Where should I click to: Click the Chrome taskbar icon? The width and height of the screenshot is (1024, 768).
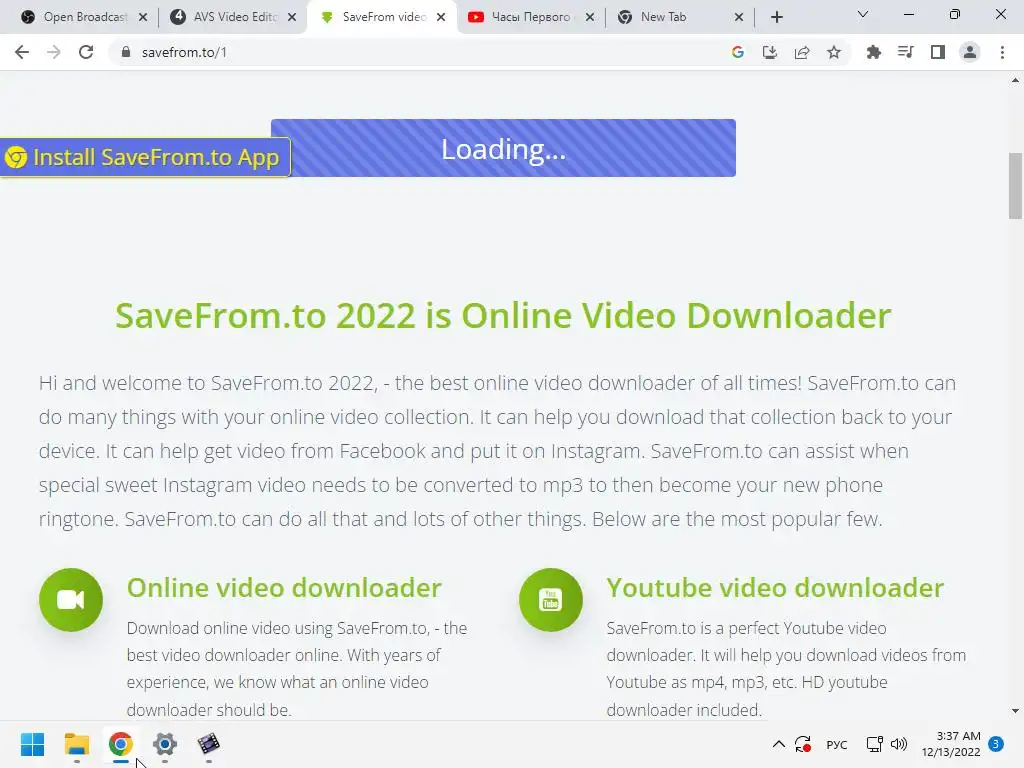tap(121, 744)
